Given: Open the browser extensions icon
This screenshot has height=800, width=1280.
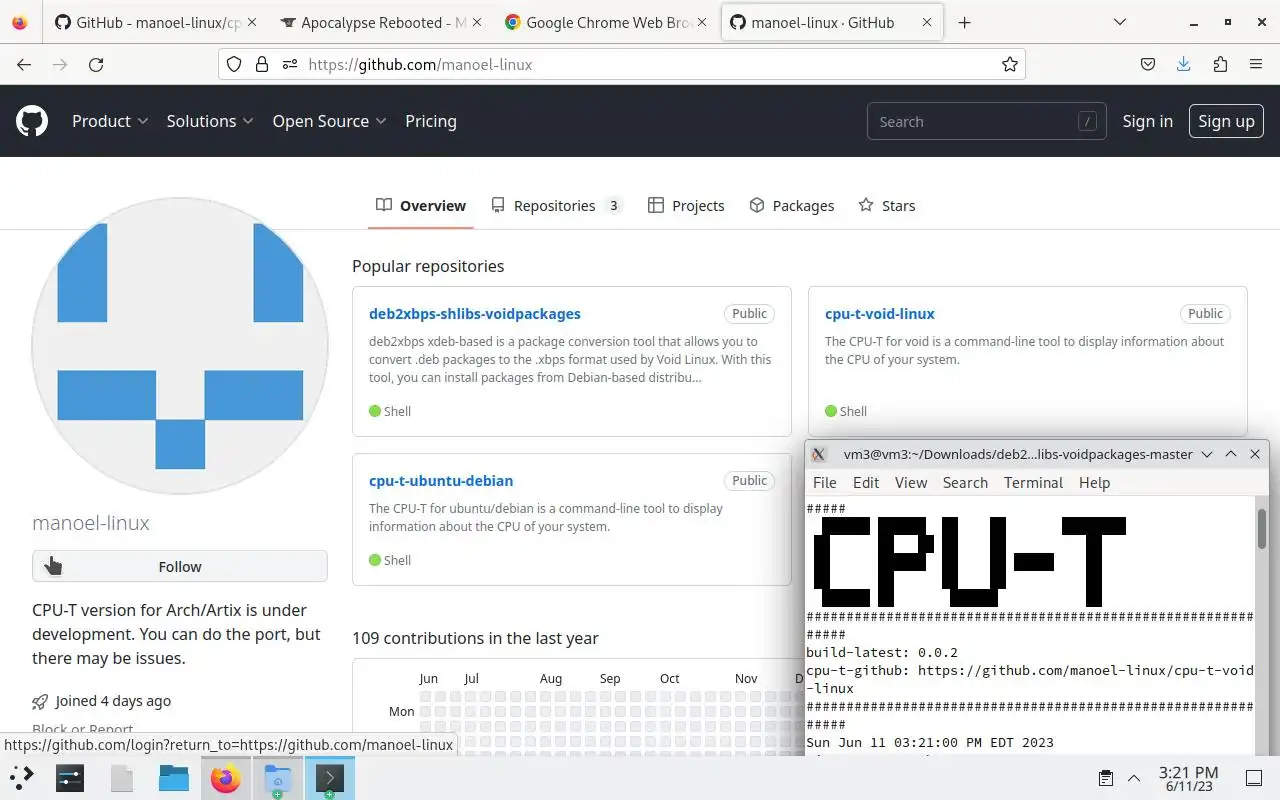Looking at the screenshot, I should [x=1220, y=64].
